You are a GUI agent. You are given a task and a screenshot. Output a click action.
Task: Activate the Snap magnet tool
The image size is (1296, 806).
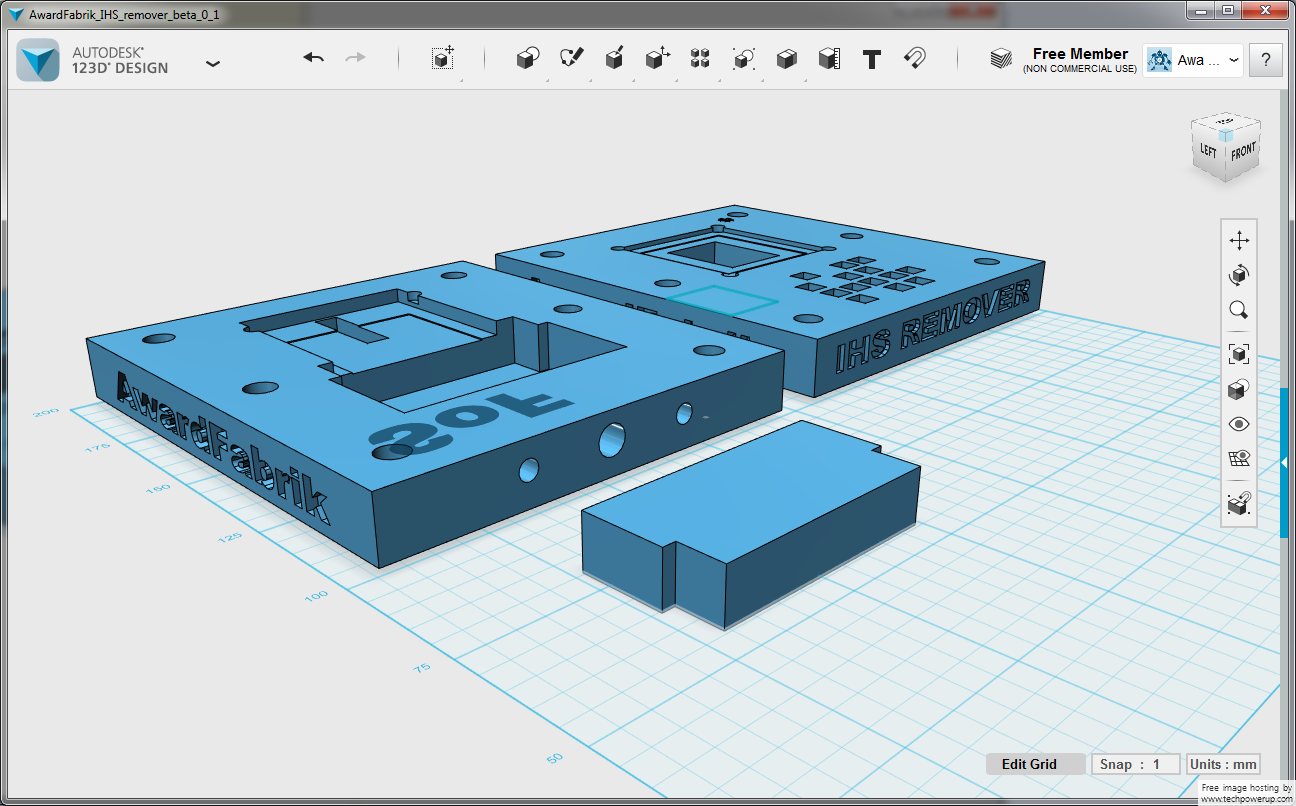click(x=914, y=59)
